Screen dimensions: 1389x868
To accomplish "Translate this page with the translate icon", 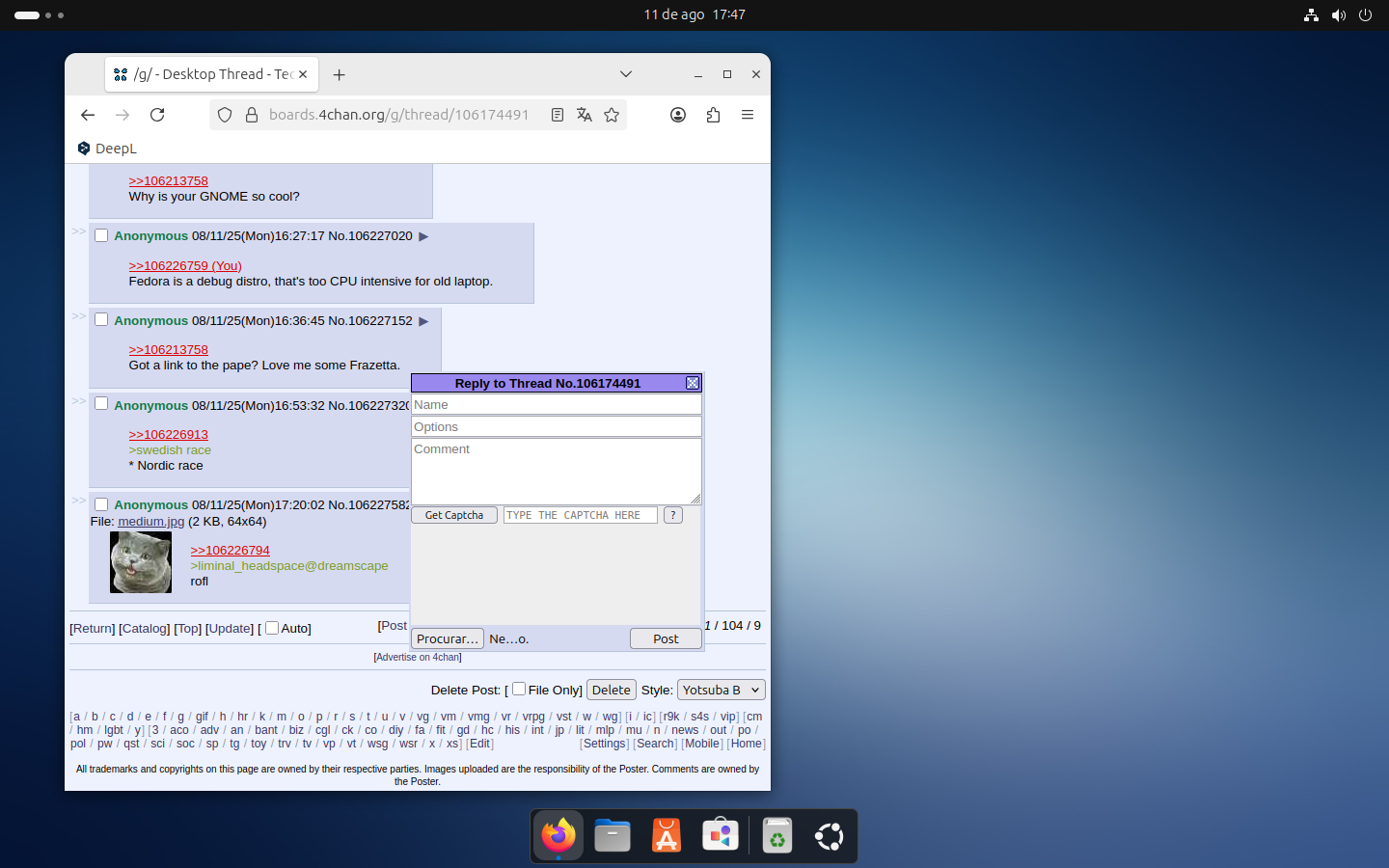I will (x=585, y=115).
